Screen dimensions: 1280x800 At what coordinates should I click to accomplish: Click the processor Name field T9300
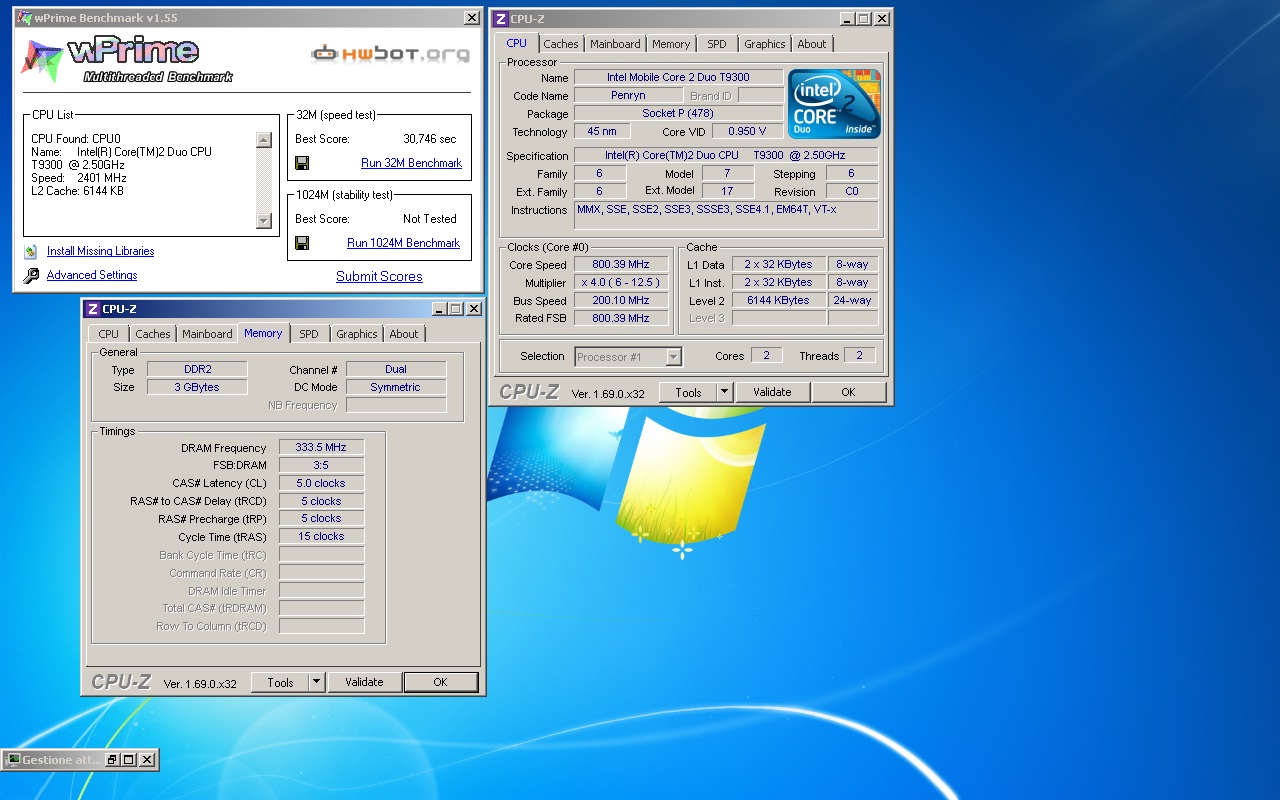pos(678,78)
